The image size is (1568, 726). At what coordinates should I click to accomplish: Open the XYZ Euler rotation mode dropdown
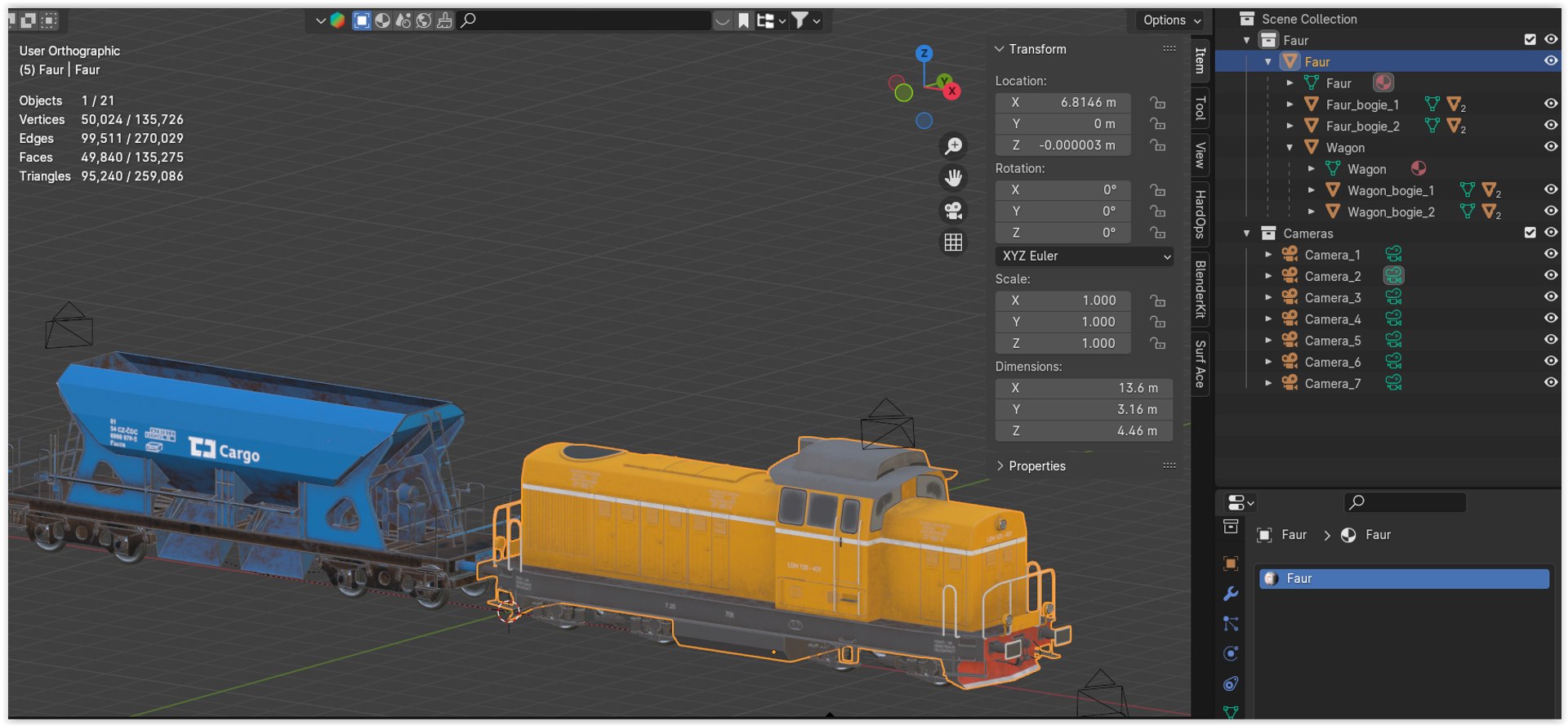pyautogui.click(x=1084, y=256)
